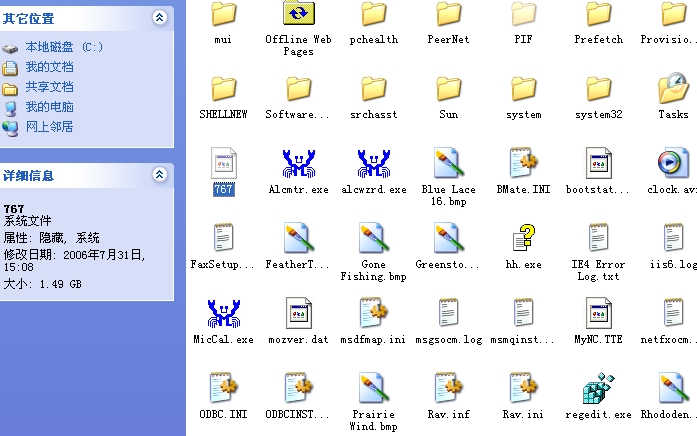Click the Alcmtr.exe Realtek crab icon
Viewport: 697px width, 436px height.
click(298, 164)
